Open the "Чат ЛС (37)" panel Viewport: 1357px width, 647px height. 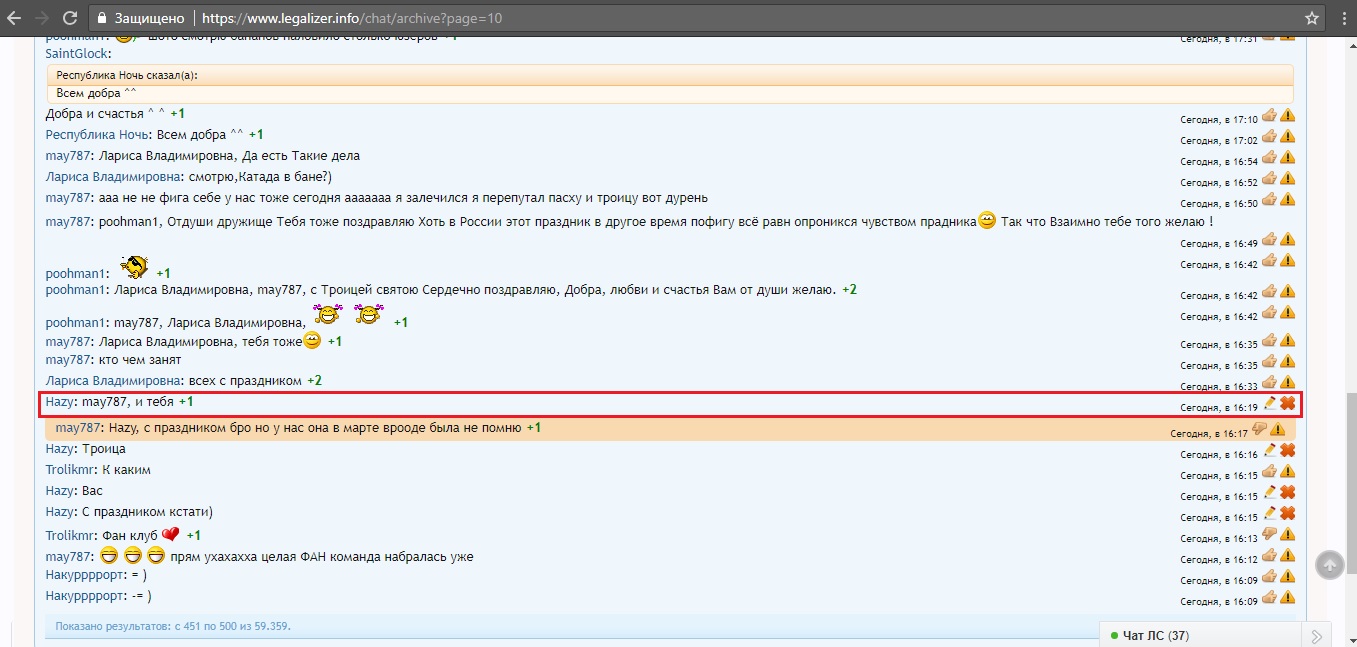pyautogui.click(x=1155, y=635)
